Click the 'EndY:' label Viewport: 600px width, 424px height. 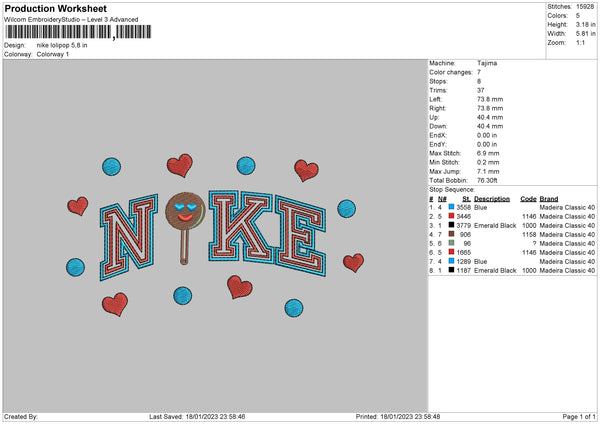pos(438,144)
